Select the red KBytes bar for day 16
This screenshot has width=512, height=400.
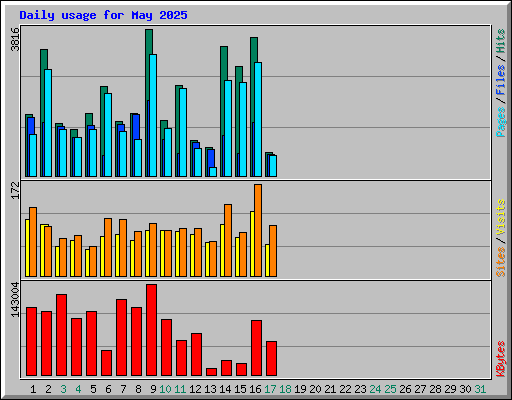tap(256, 348)
